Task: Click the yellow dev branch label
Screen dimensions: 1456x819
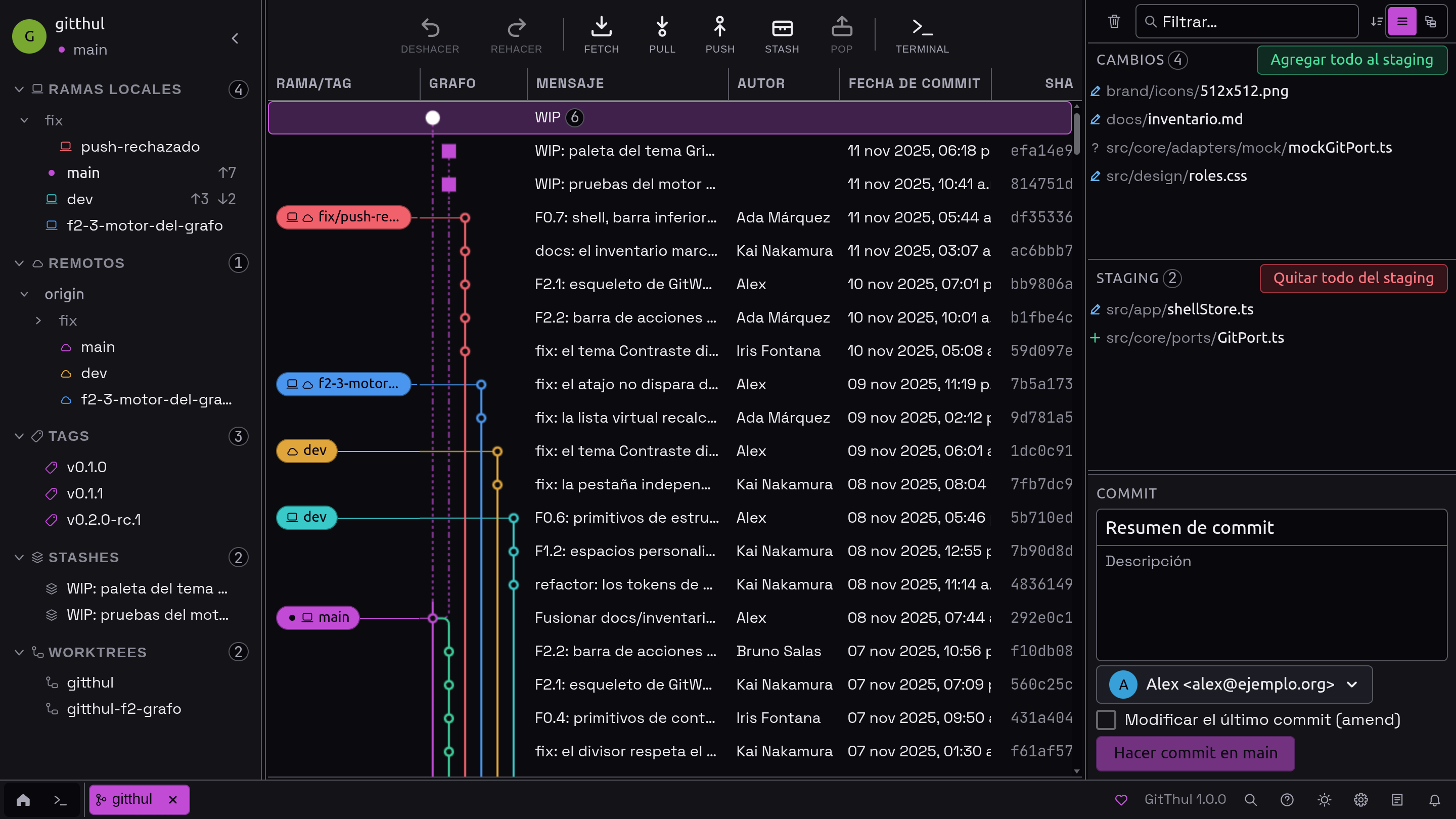Action: point(307,450)
